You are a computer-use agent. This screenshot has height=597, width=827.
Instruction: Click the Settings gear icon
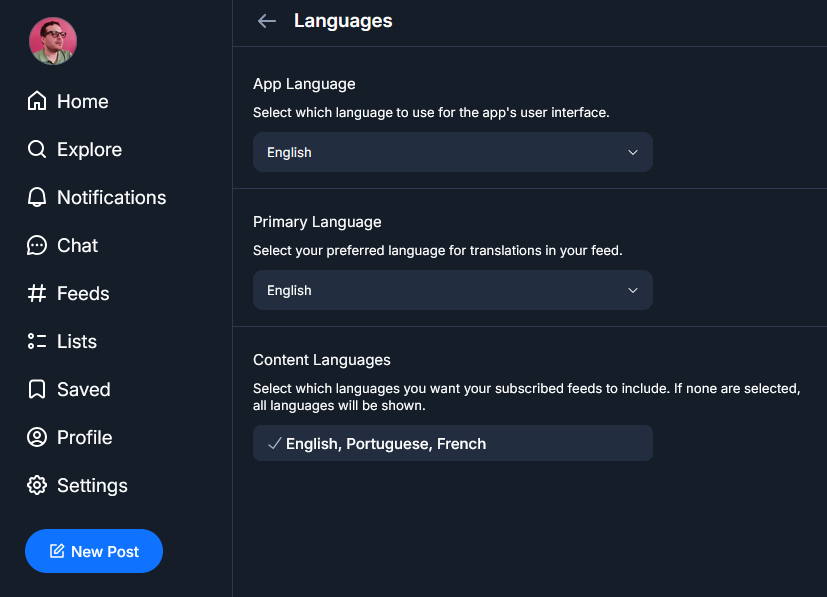point(37,485)
